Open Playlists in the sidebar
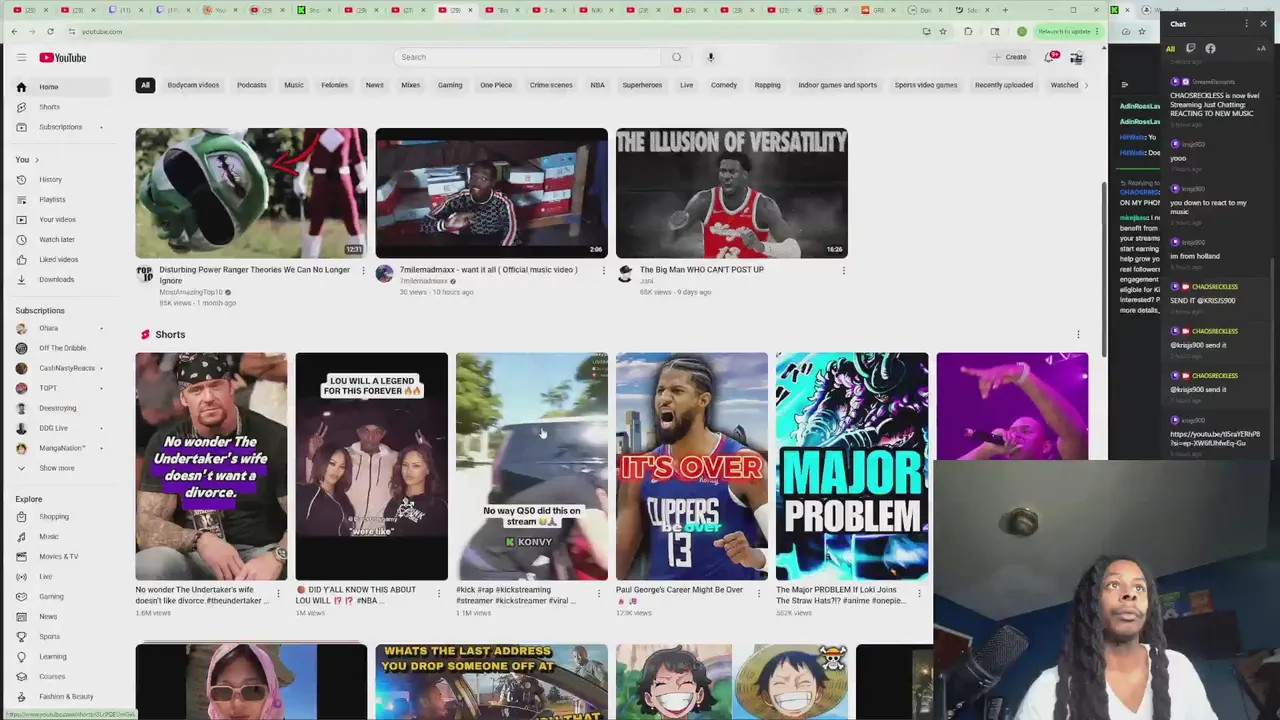 pyautogui.click(x=63, y=200)
